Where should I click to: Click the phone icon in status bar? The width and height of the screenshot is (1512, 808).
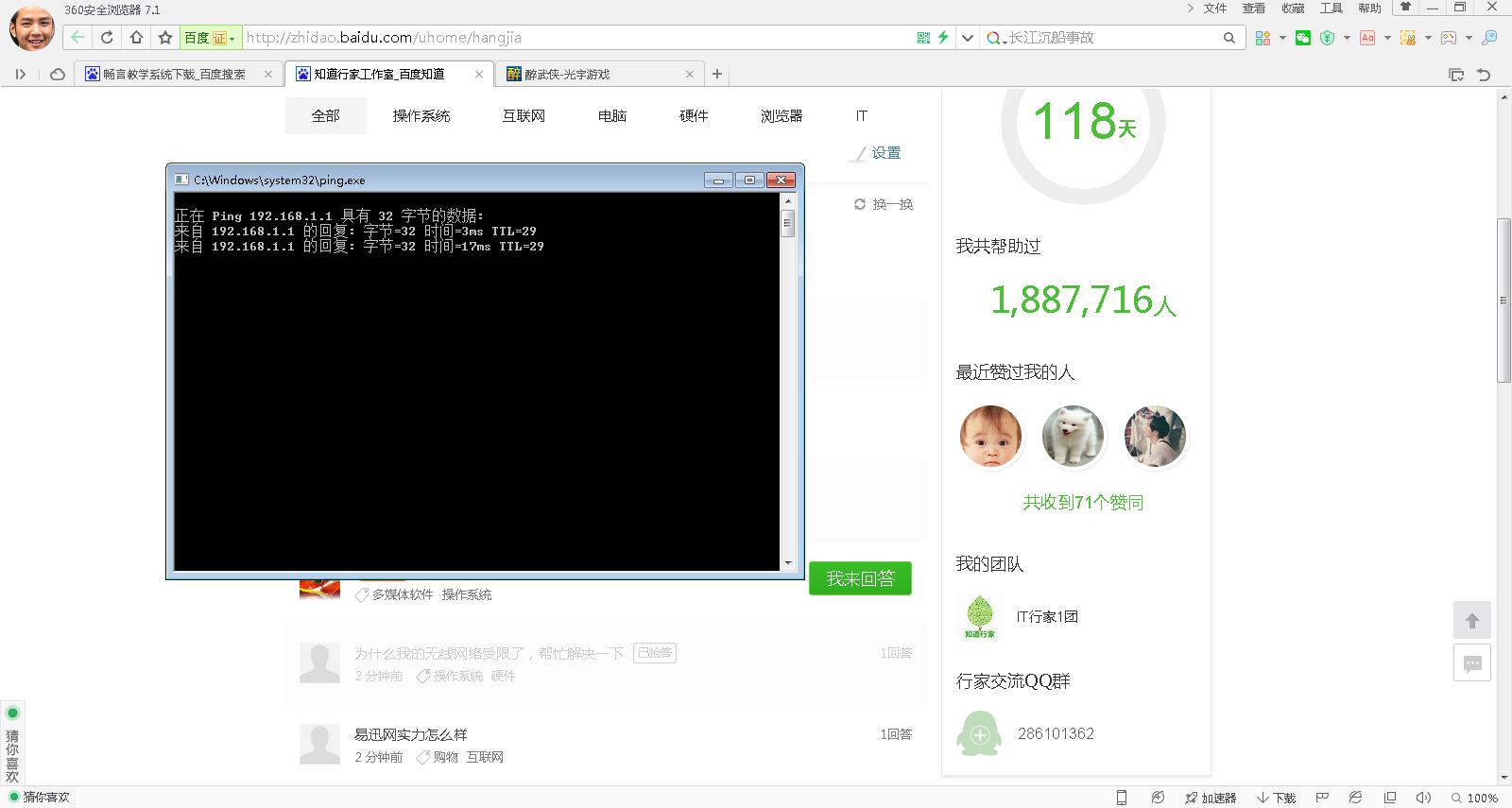pyautogui.click(x=1122, y=798)
